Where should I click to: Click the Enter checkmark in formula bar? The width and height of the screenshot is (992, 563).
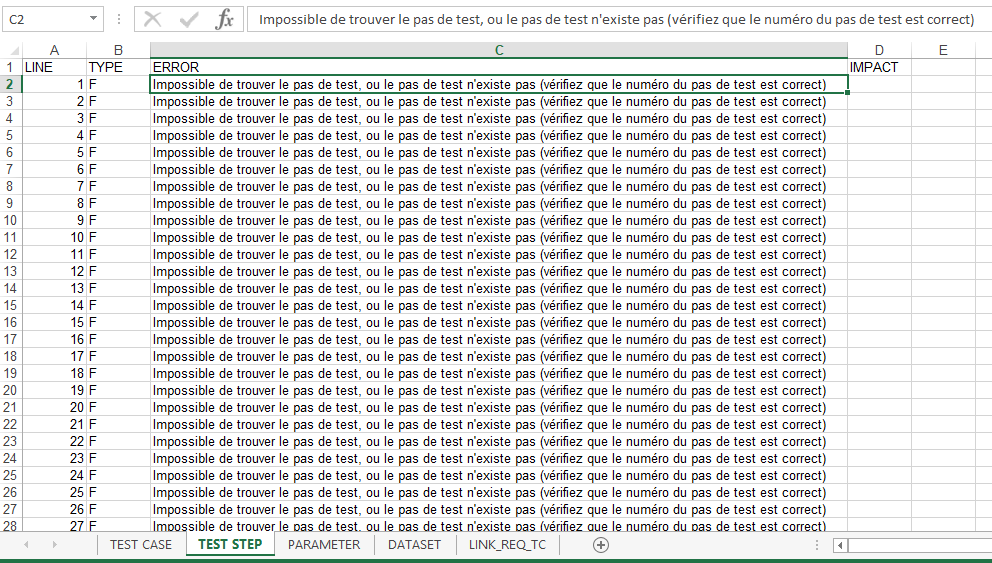188,19
